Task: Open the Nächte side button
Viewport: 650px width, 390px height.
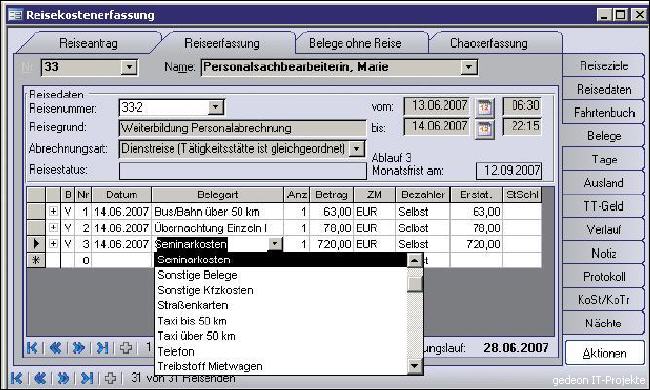Action: (604, 323)
